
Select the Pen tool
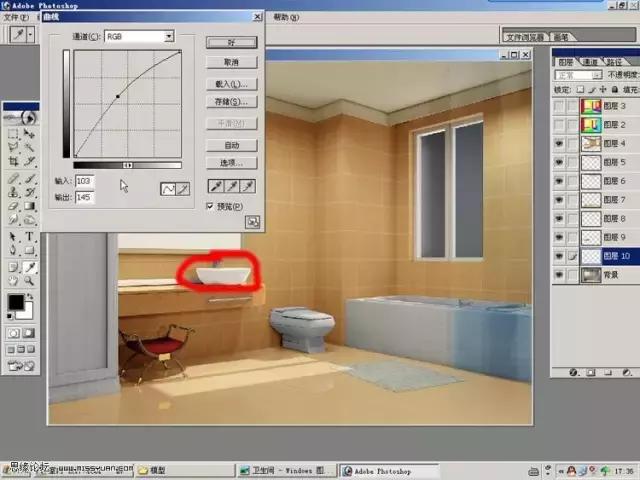tap(13, 250)
